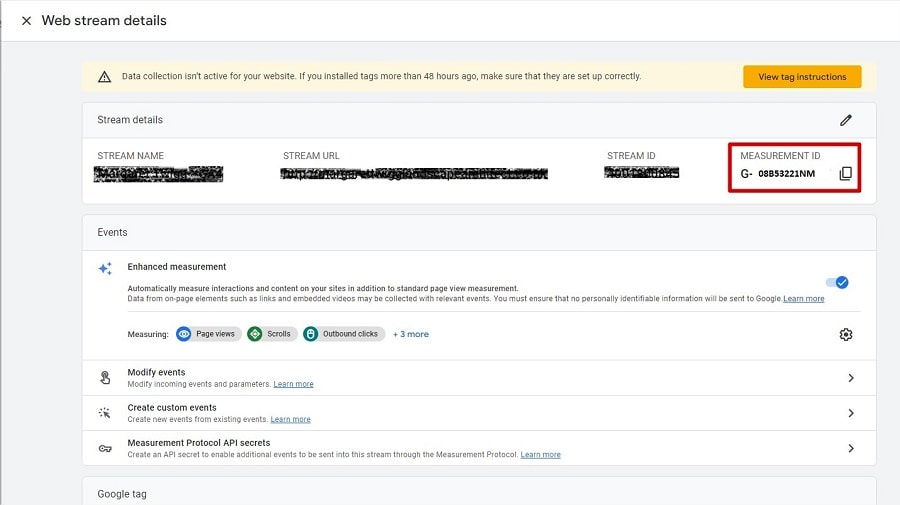
Task: Click the Page views eye icon
Action: click(184, 334)
